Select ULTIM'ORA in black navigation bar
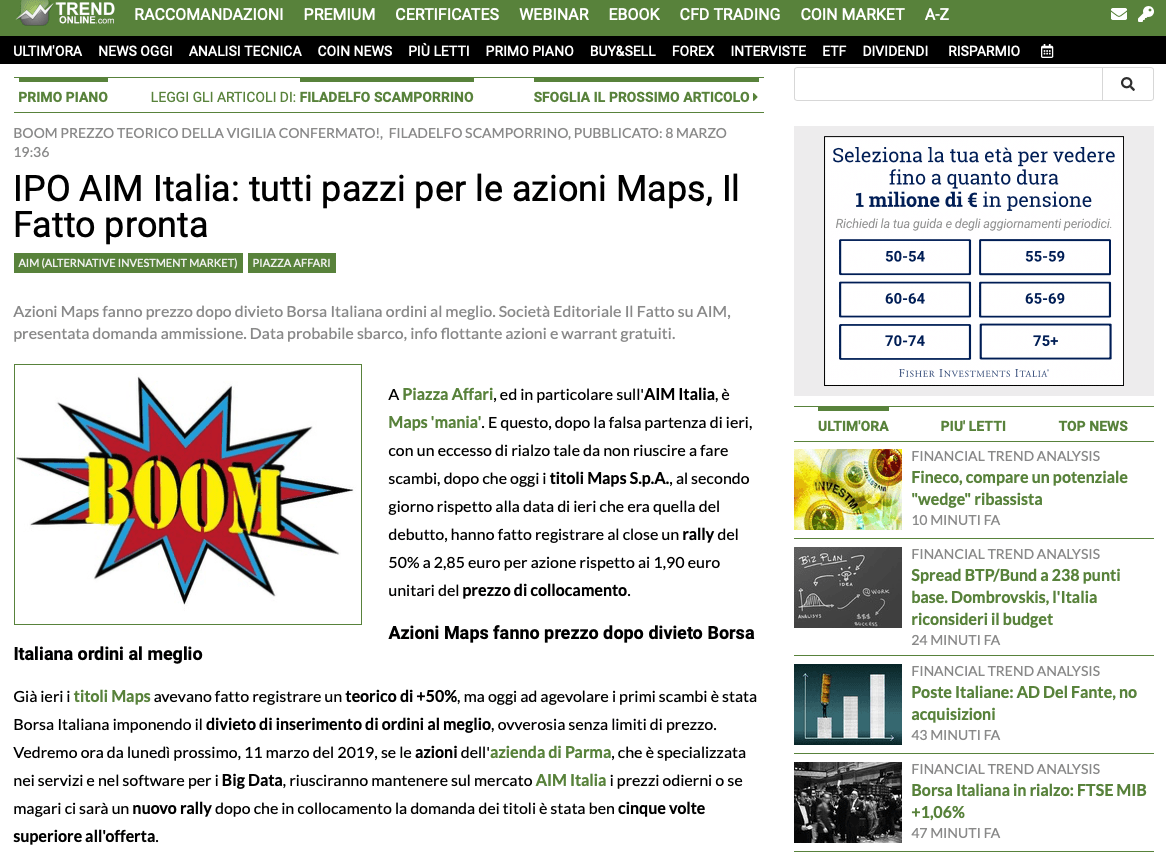 click(x=48, y=51)
